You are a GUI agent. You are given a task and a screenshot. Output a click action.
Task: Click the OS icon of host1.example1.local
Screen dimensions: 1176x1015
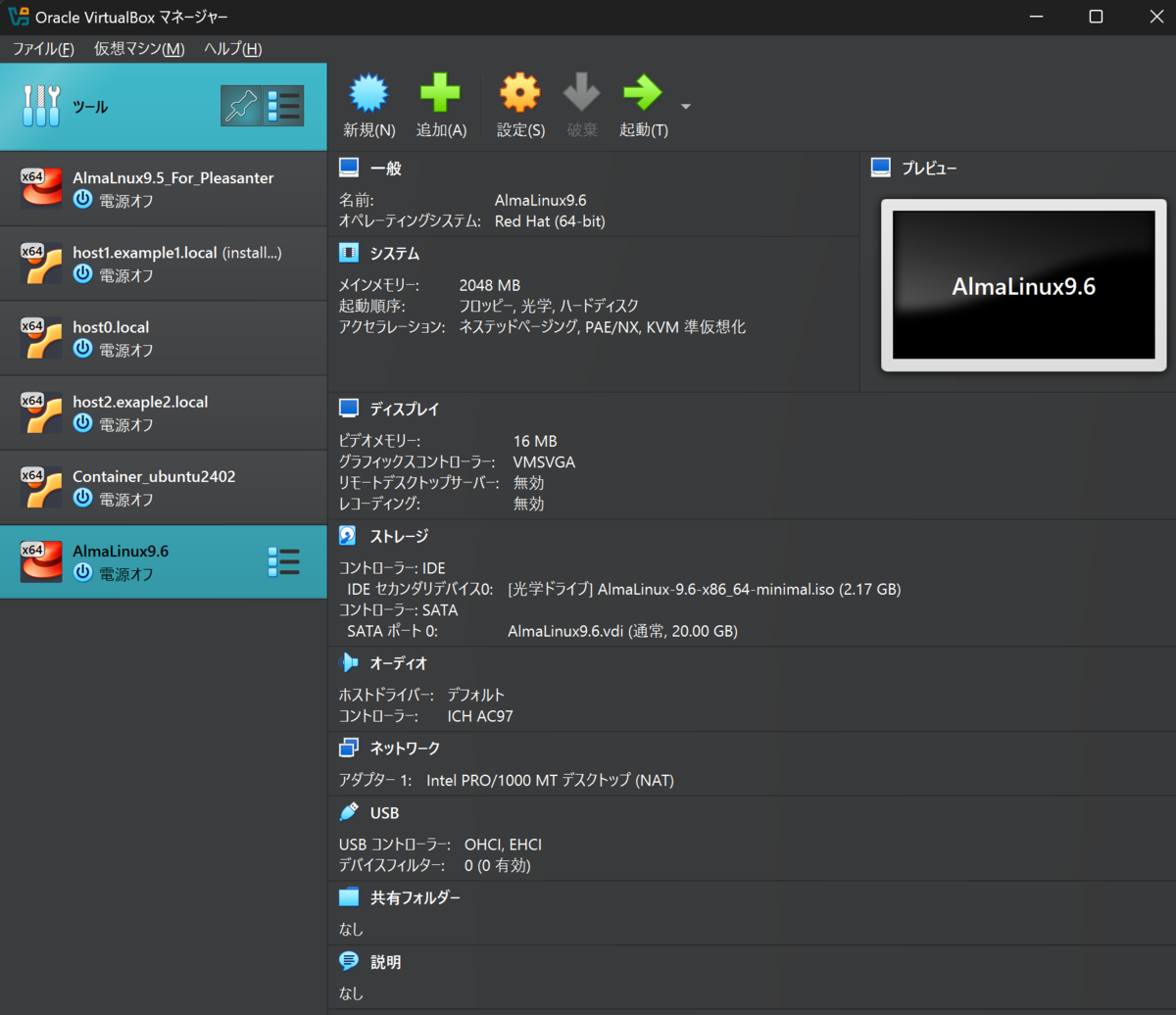(41, 264)
